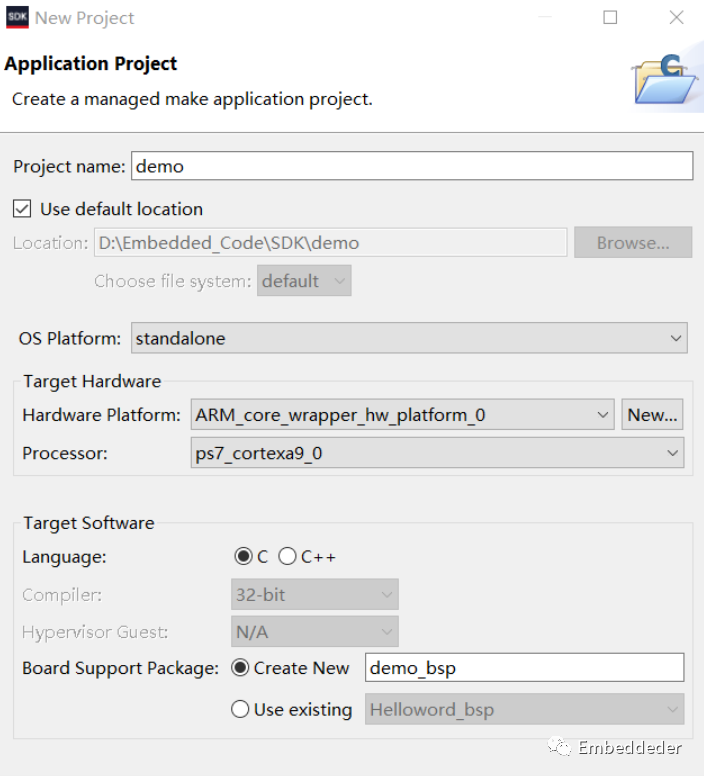Maximize the New Project window

pyautogui.click(x=610, y=18)
